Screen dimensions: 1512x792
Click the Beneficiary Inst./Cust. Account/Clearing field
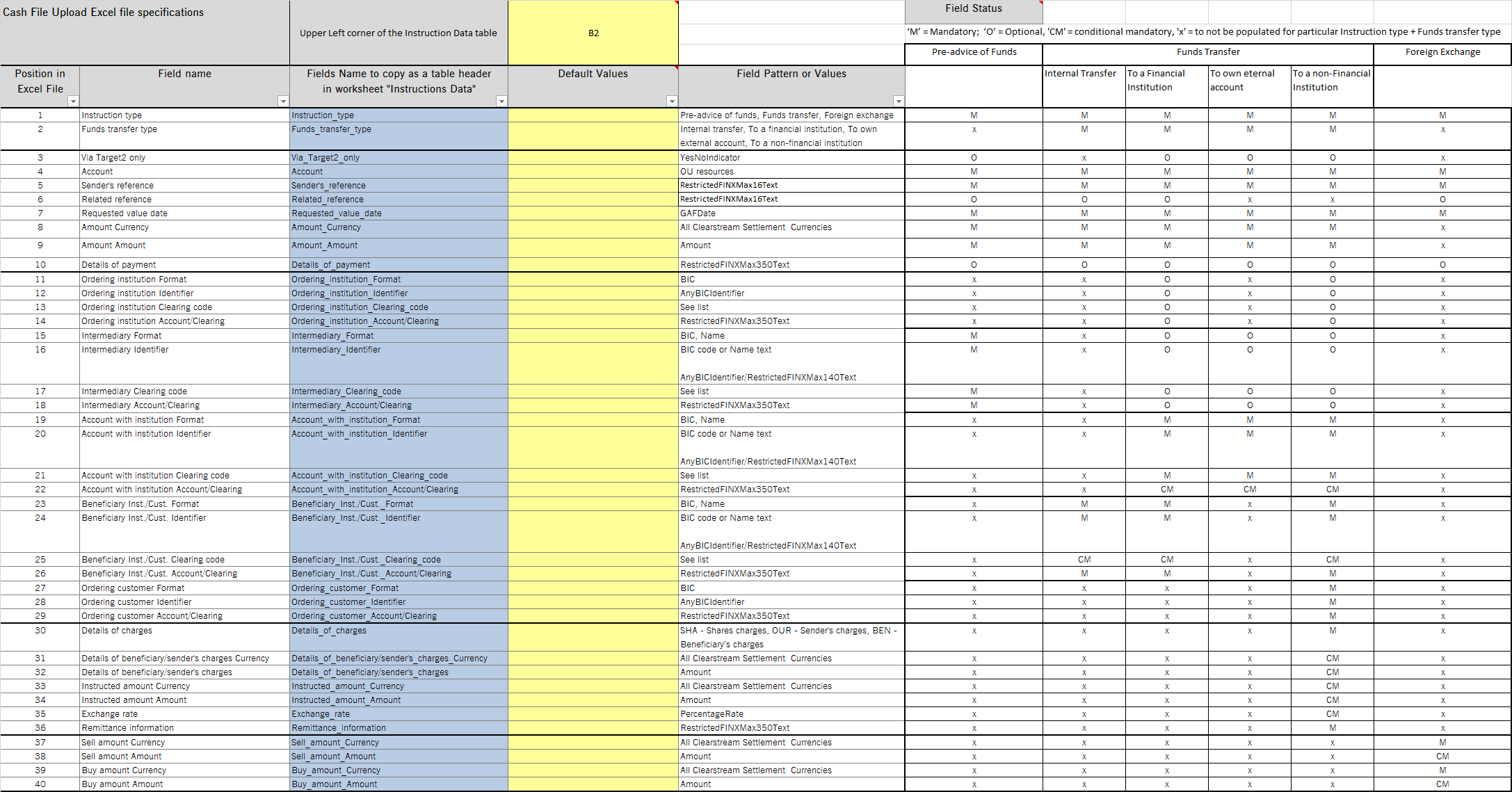click(x=184, y=574)
